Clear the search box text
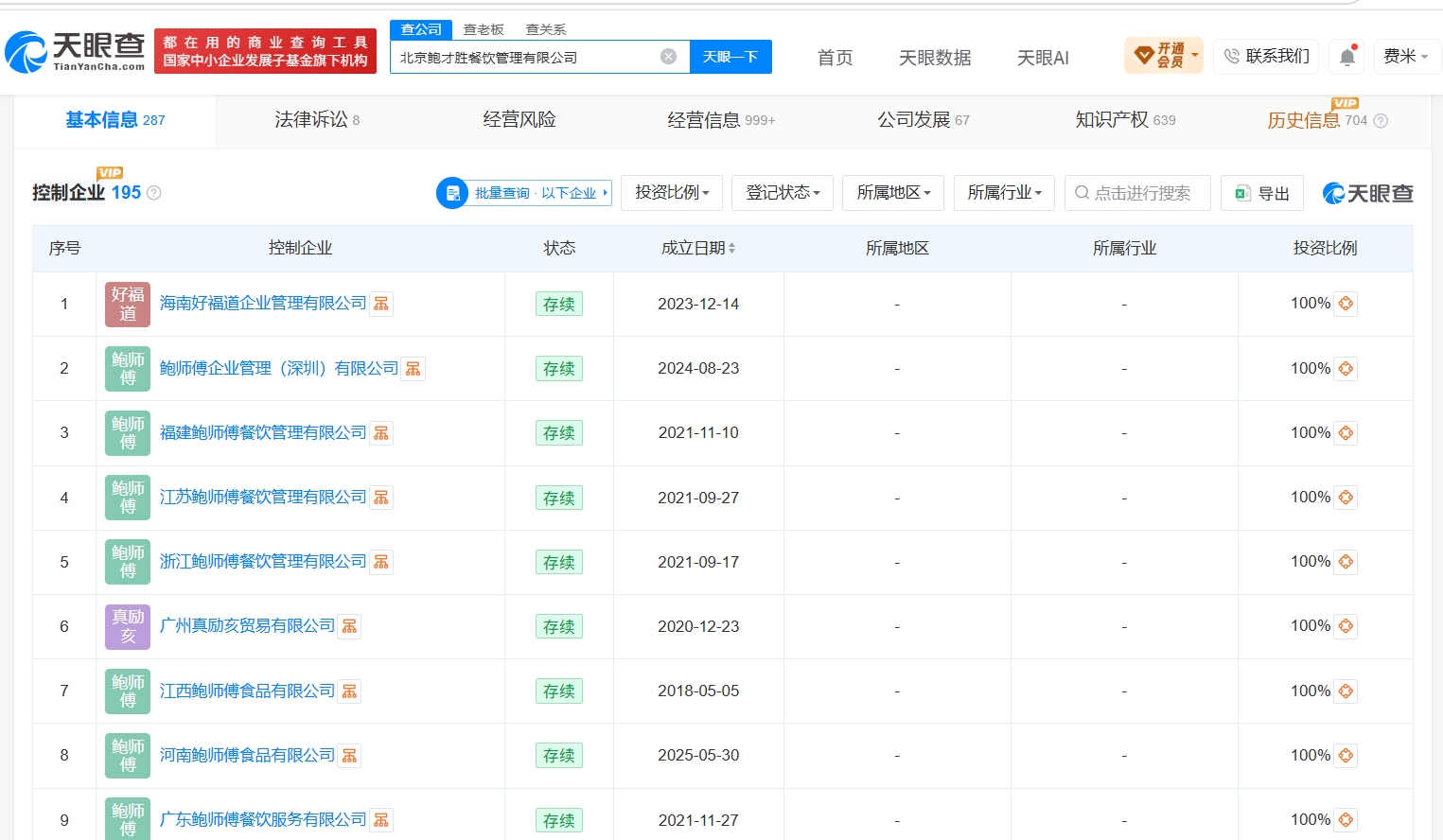The image size is (1443, 840). click(x=668, y=57)
